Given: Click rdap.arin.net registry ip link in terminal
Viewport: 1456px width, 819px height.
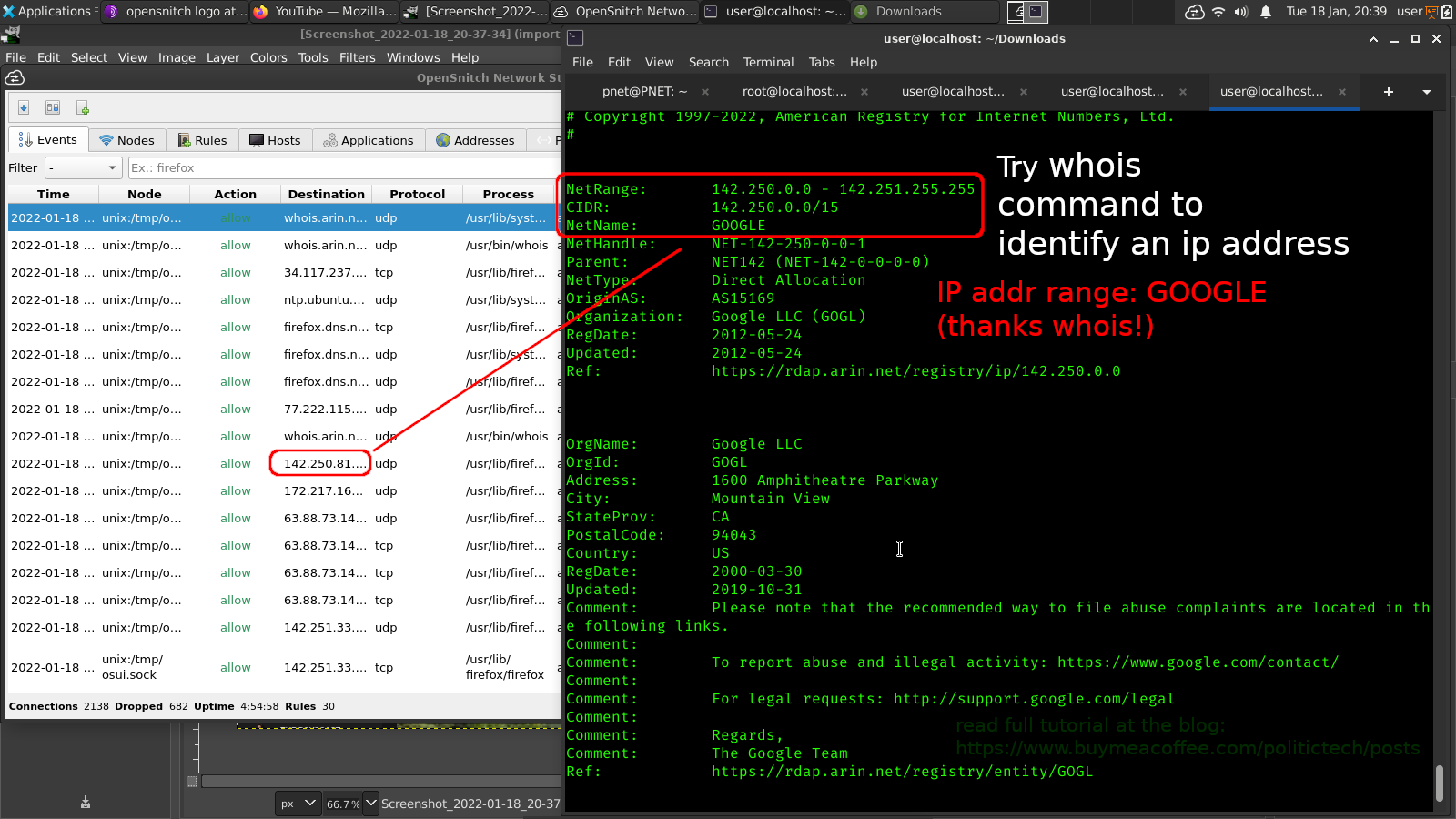Looking at the screenshot, I should click(x=915, y=371).
